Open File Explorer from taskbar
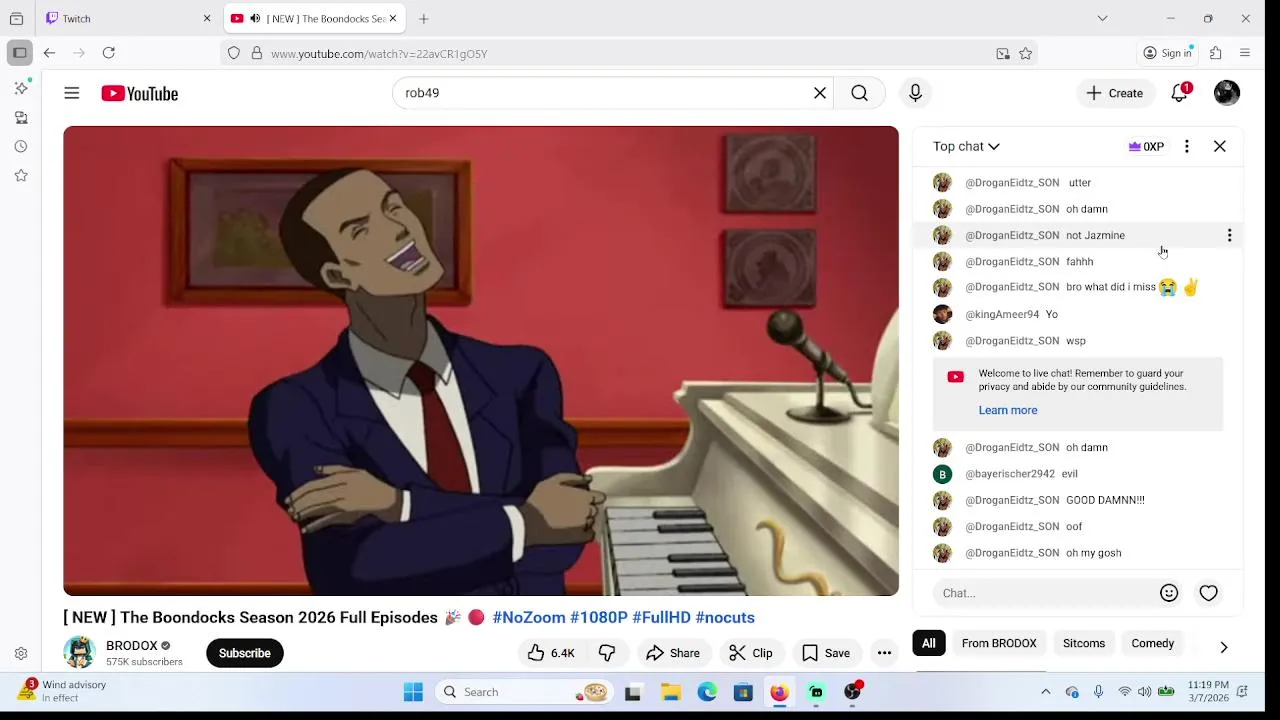 [x=671, y=692]
